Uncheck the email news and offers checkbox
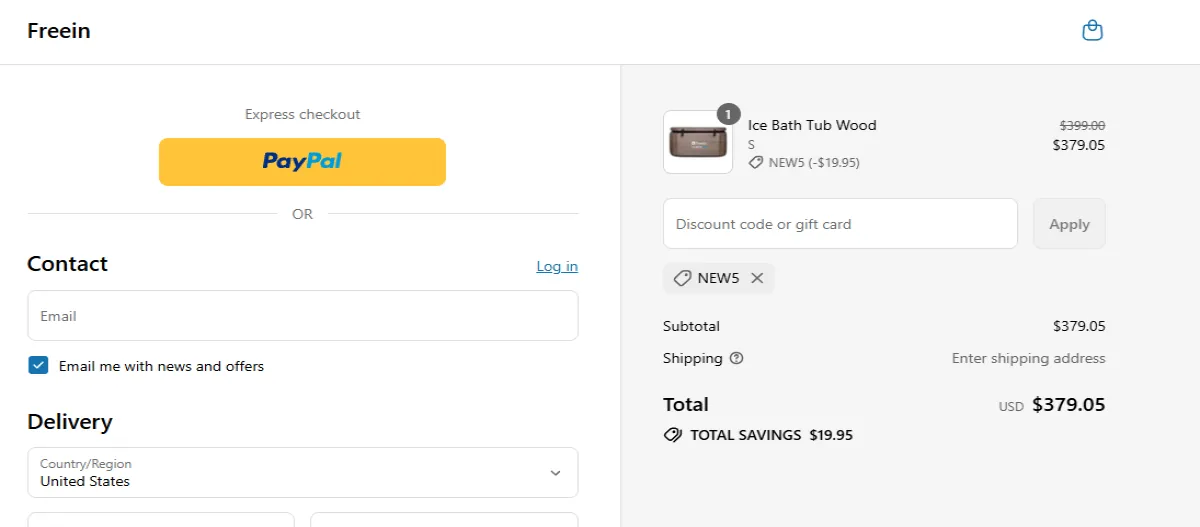The image size is (1200, 527). pyautogui.click(x=38, y=366)
